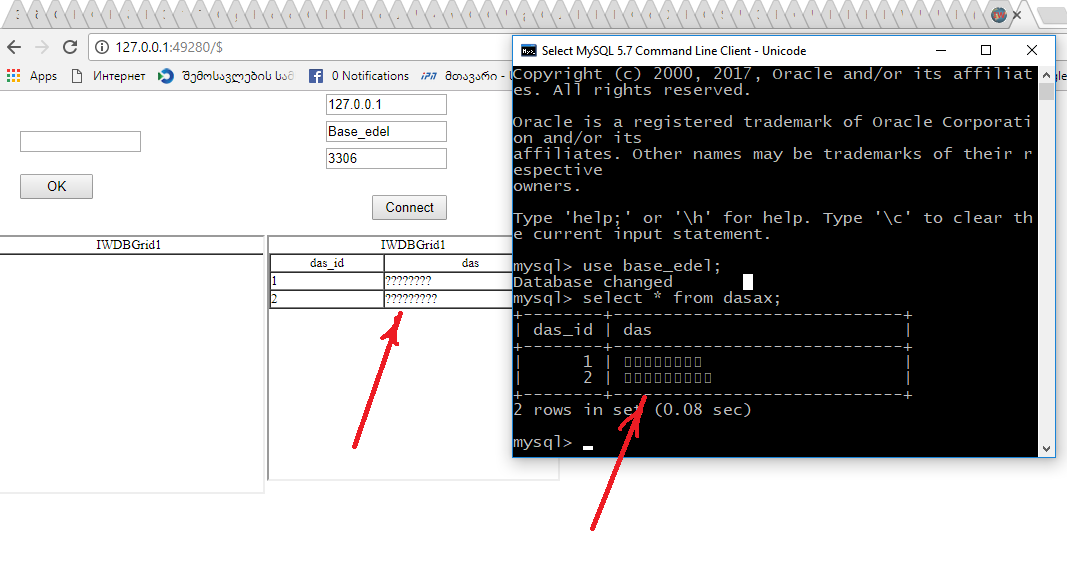Open the Apps grid shortcut

[x=31, y=76]
